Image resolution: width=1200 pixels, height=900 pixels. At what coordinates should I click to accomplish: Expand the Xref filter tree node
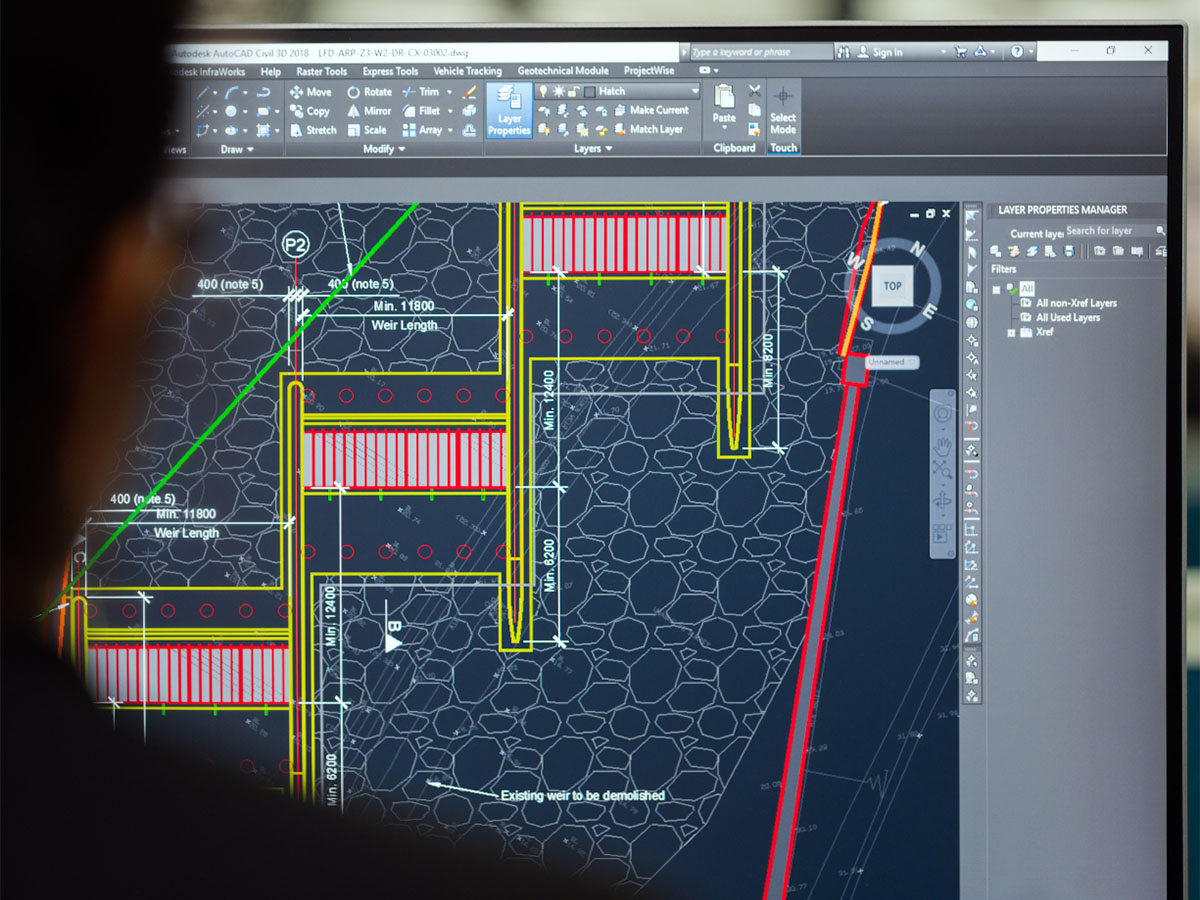tap(1011, 332)
